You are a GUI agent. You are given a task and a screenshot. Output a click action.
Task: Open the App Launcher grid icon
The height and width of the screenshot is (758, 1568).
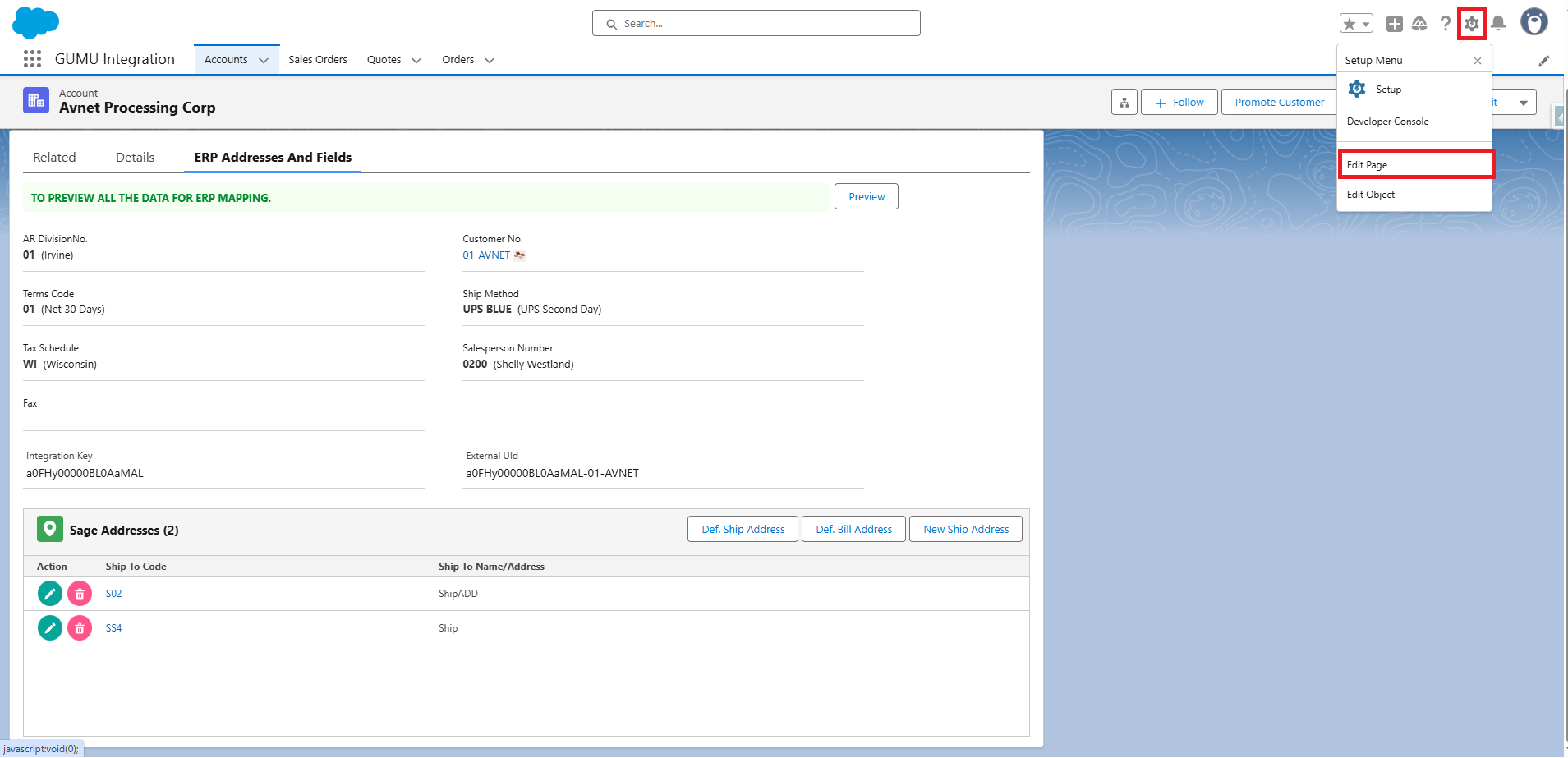(32, 59)
